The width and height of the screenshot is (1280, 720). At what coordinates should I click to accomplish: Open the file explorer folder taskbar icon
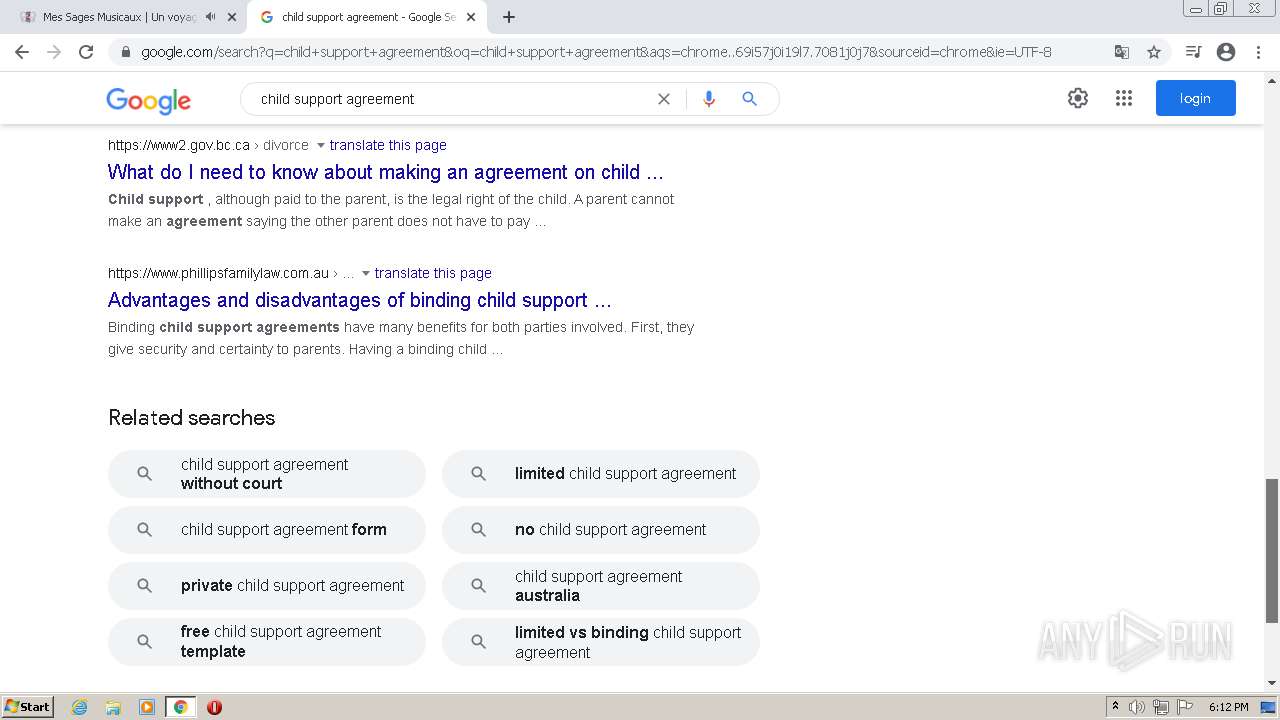(113, 707)
